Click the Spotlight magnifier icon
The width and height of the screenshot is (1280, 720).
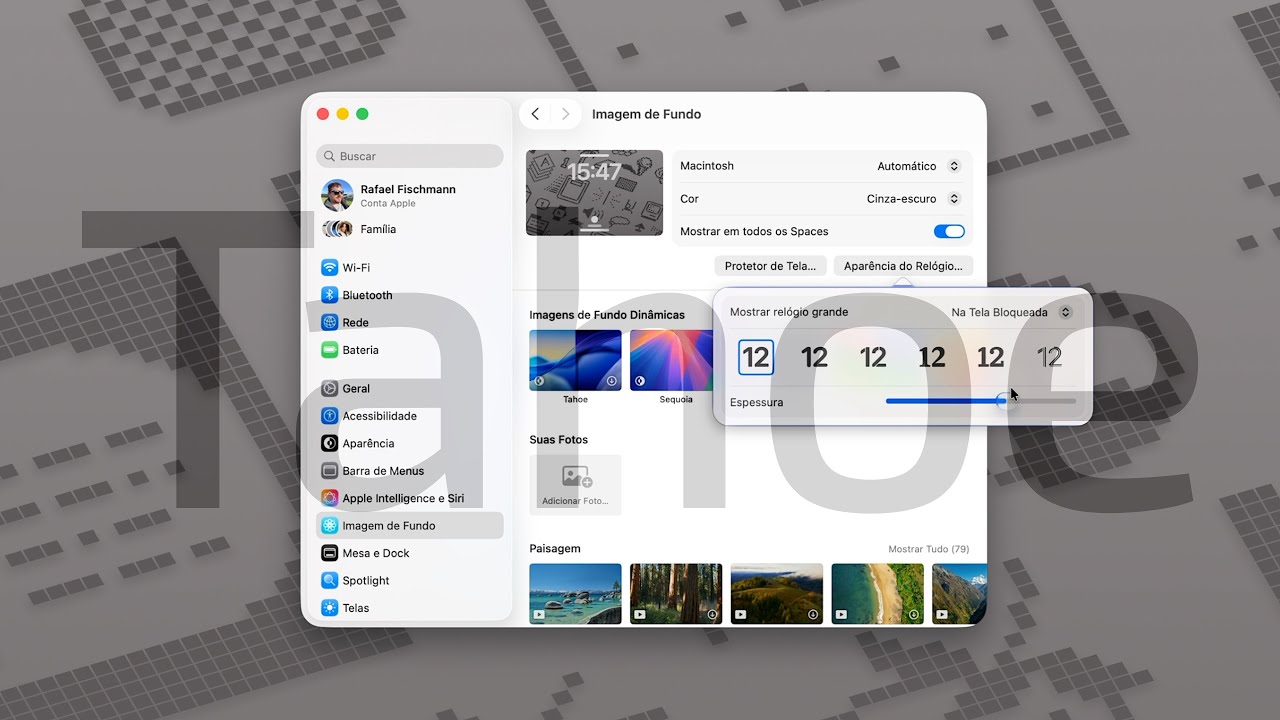(329, 580)
